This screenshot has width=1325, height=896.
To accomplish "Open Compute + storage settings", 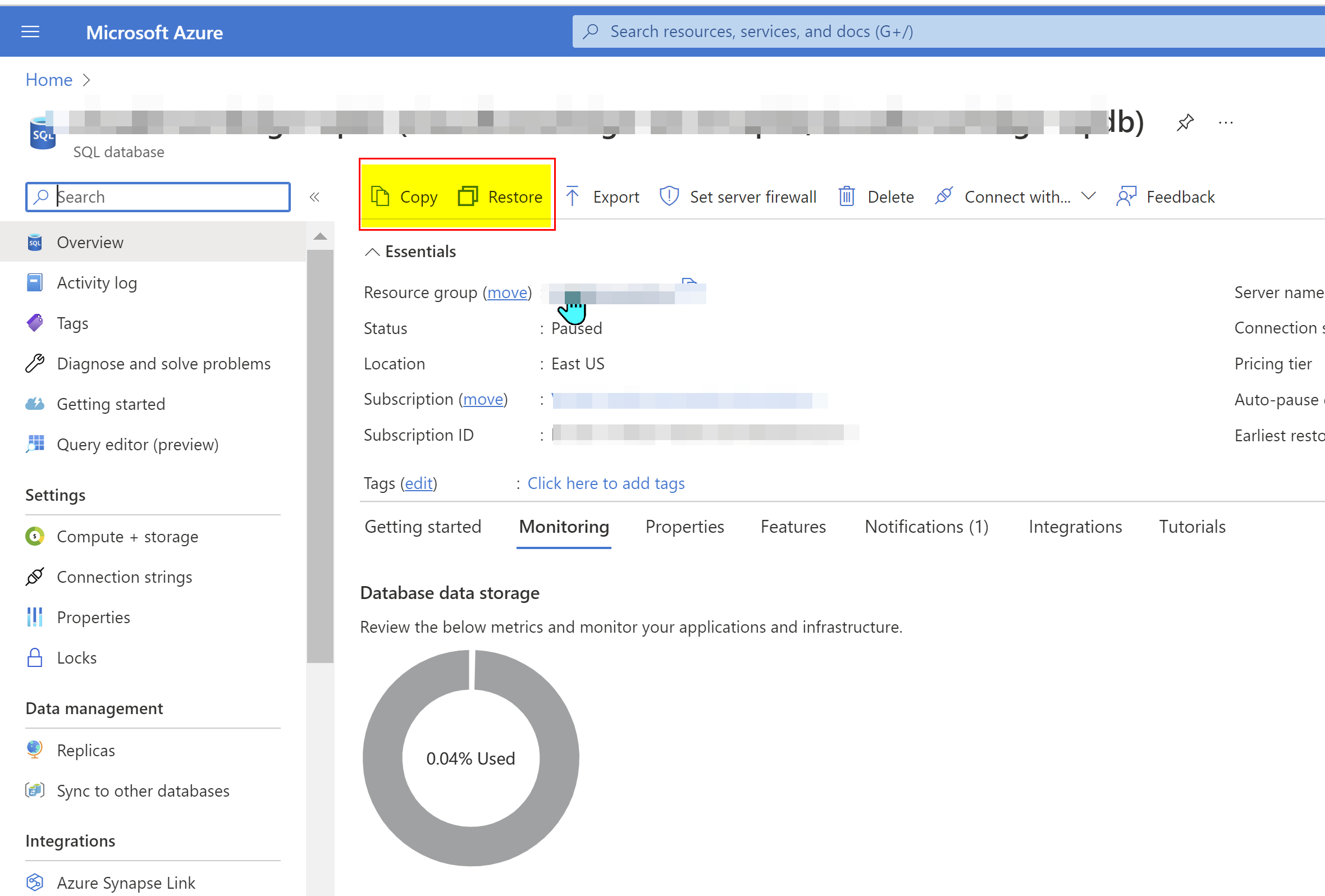I will coord(127,537).
